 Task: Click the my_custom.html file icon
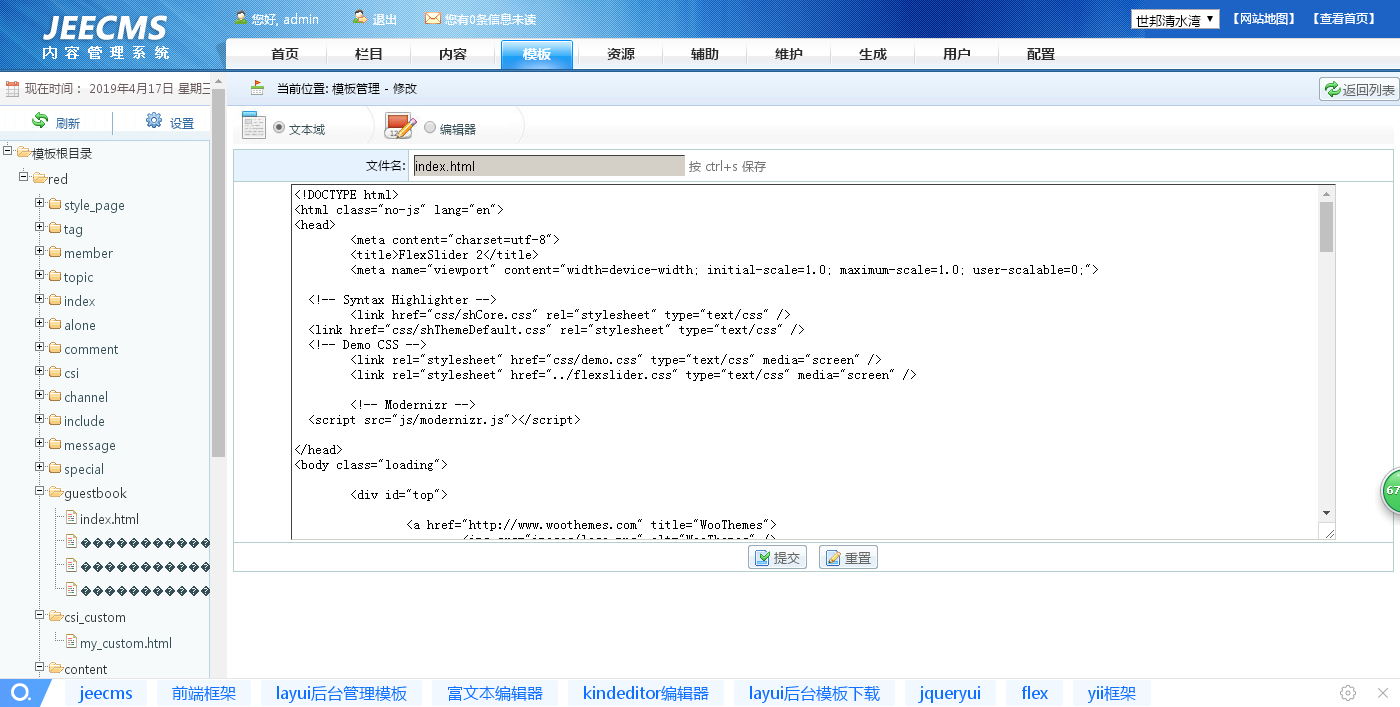(71, 642)
